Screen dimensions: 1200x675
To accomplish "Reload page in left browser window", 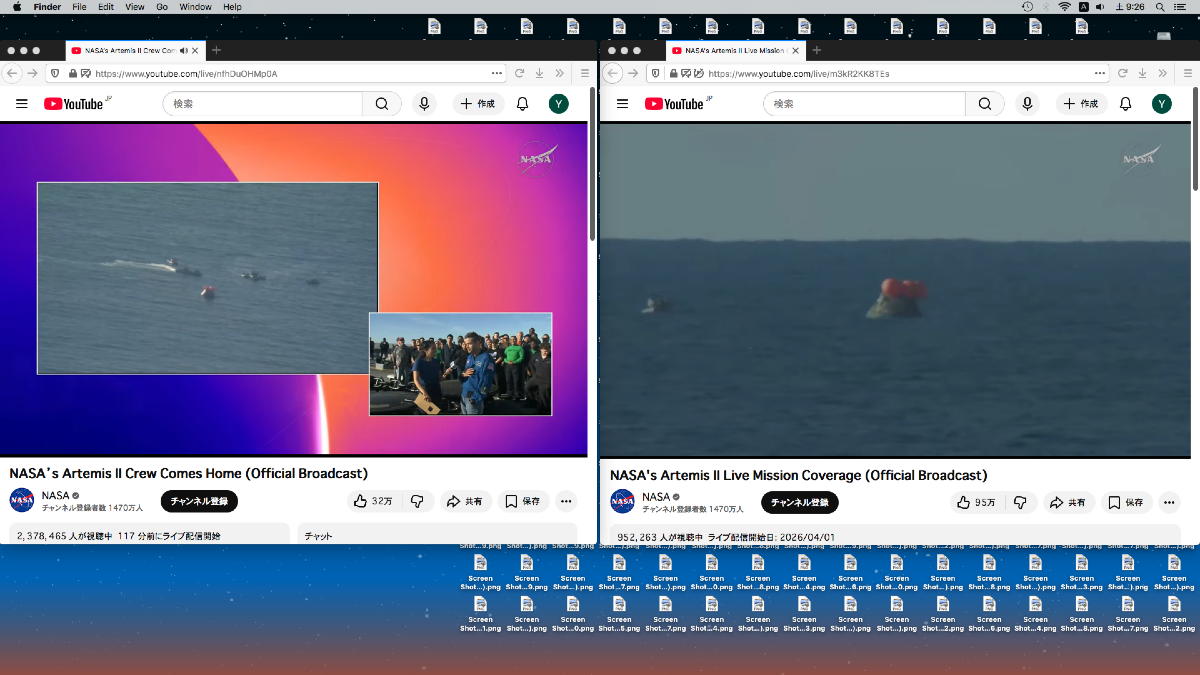I will click(520, 73).
